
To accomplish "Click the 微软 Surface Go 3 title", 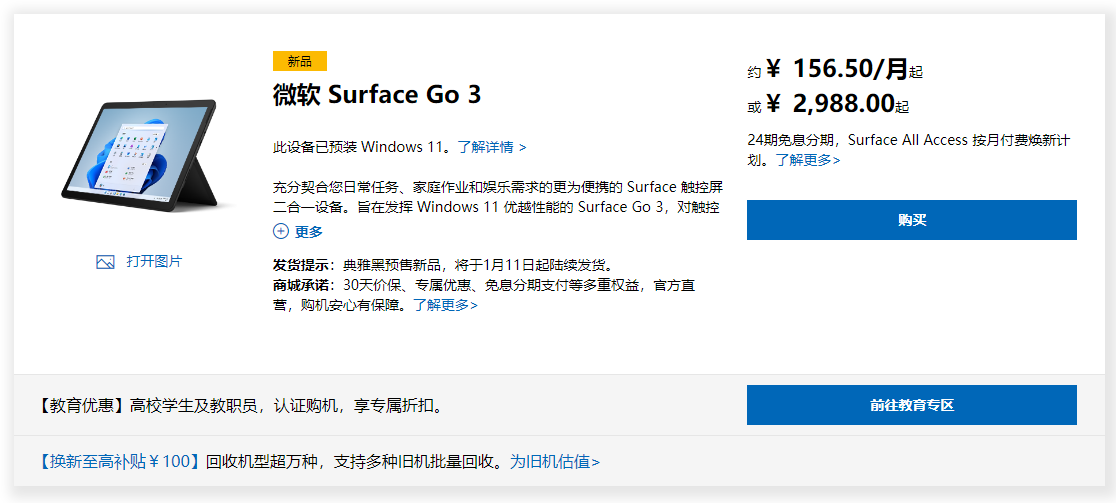I will [377, 95].
